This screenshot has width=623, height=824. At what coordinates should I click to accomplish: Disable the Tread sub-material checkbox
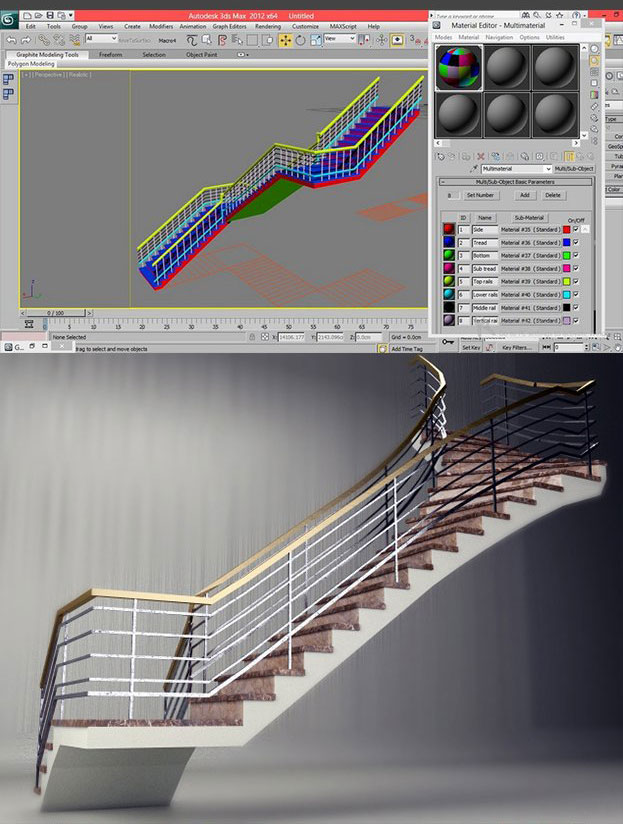point(576,242)
